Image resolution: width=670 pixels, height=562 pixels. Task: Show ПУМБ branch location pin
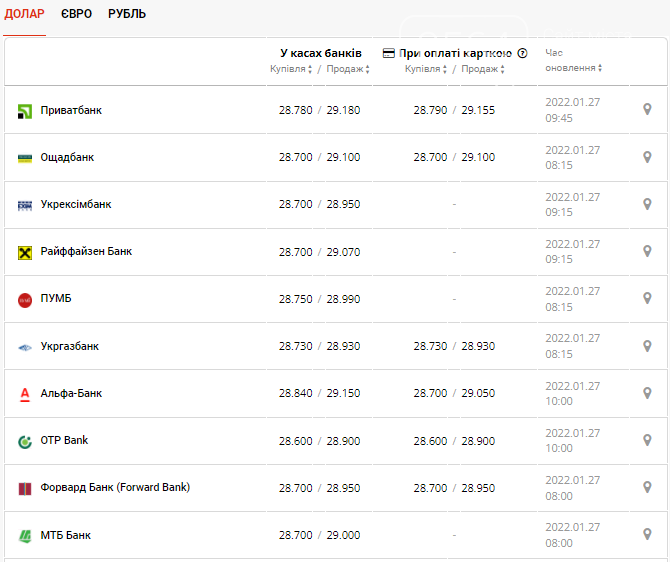647,298
